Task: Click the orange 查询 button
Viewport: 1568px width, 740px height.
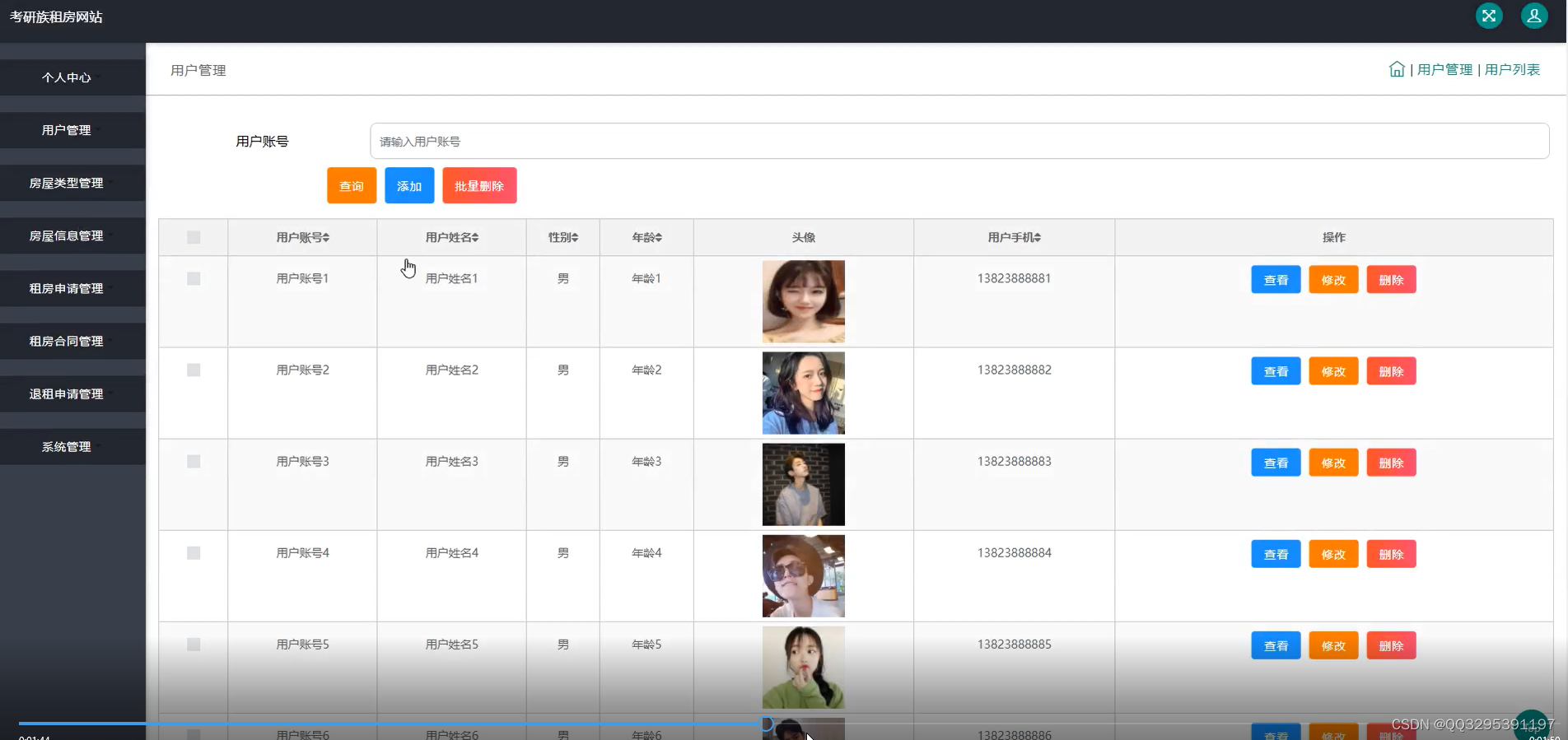Action: [x=352, y=186]
